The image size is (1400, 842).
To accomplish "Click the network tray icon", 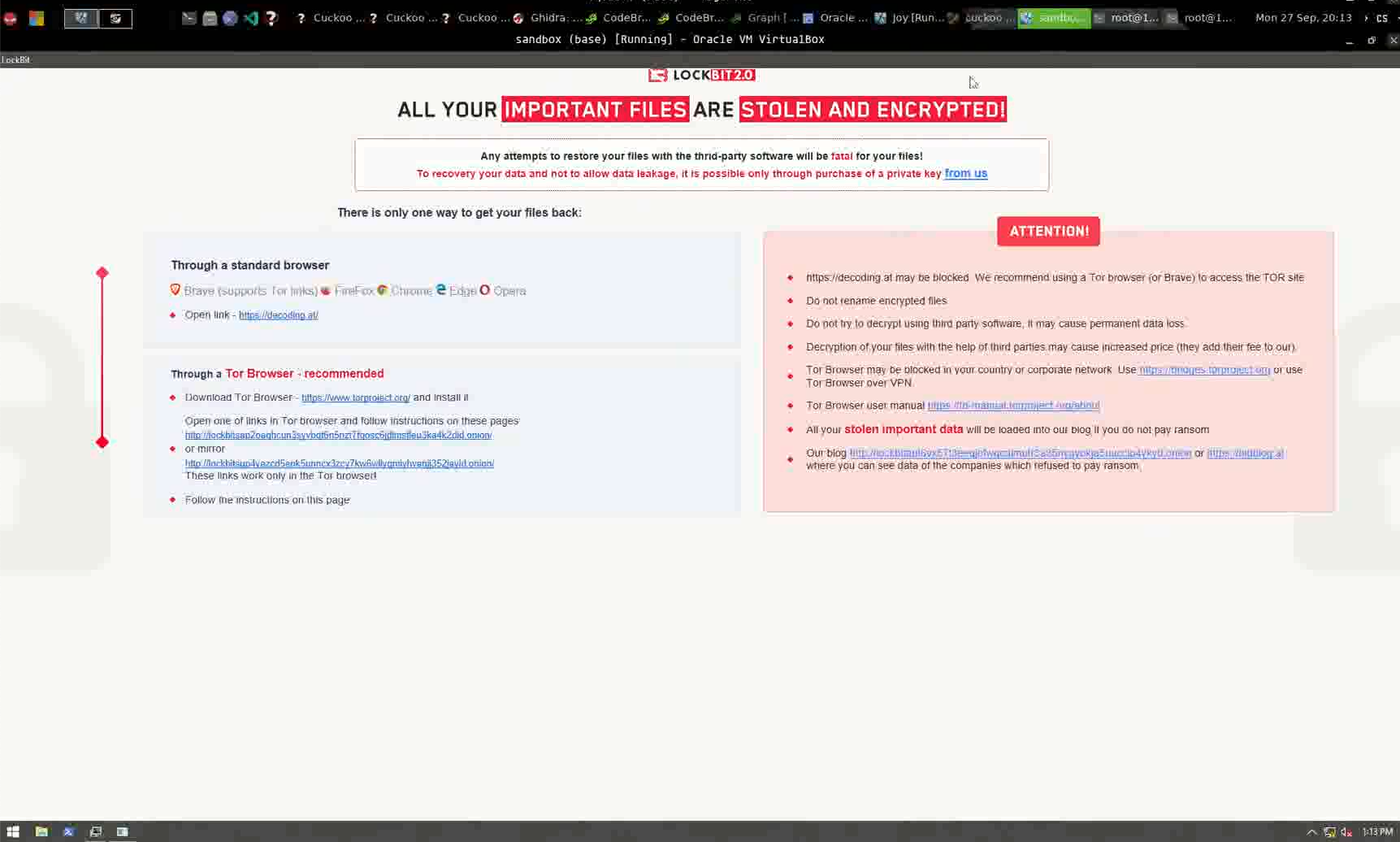I will [x=1329, y=831].
